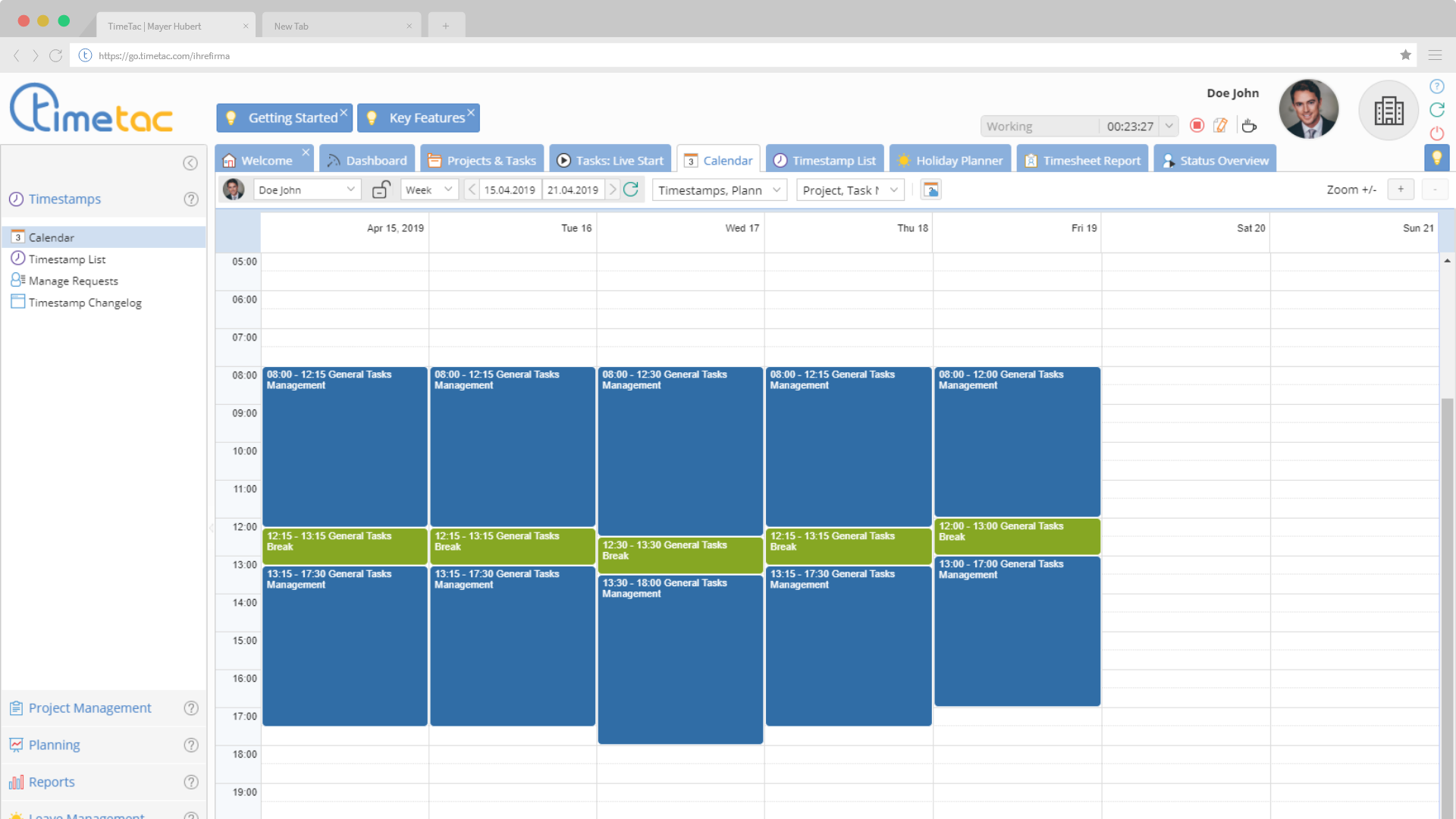Image resolution: width=1456 pixels, height=819 pixels.
Task: Collapse the left sidebar panel
Action: pos(190,163)
